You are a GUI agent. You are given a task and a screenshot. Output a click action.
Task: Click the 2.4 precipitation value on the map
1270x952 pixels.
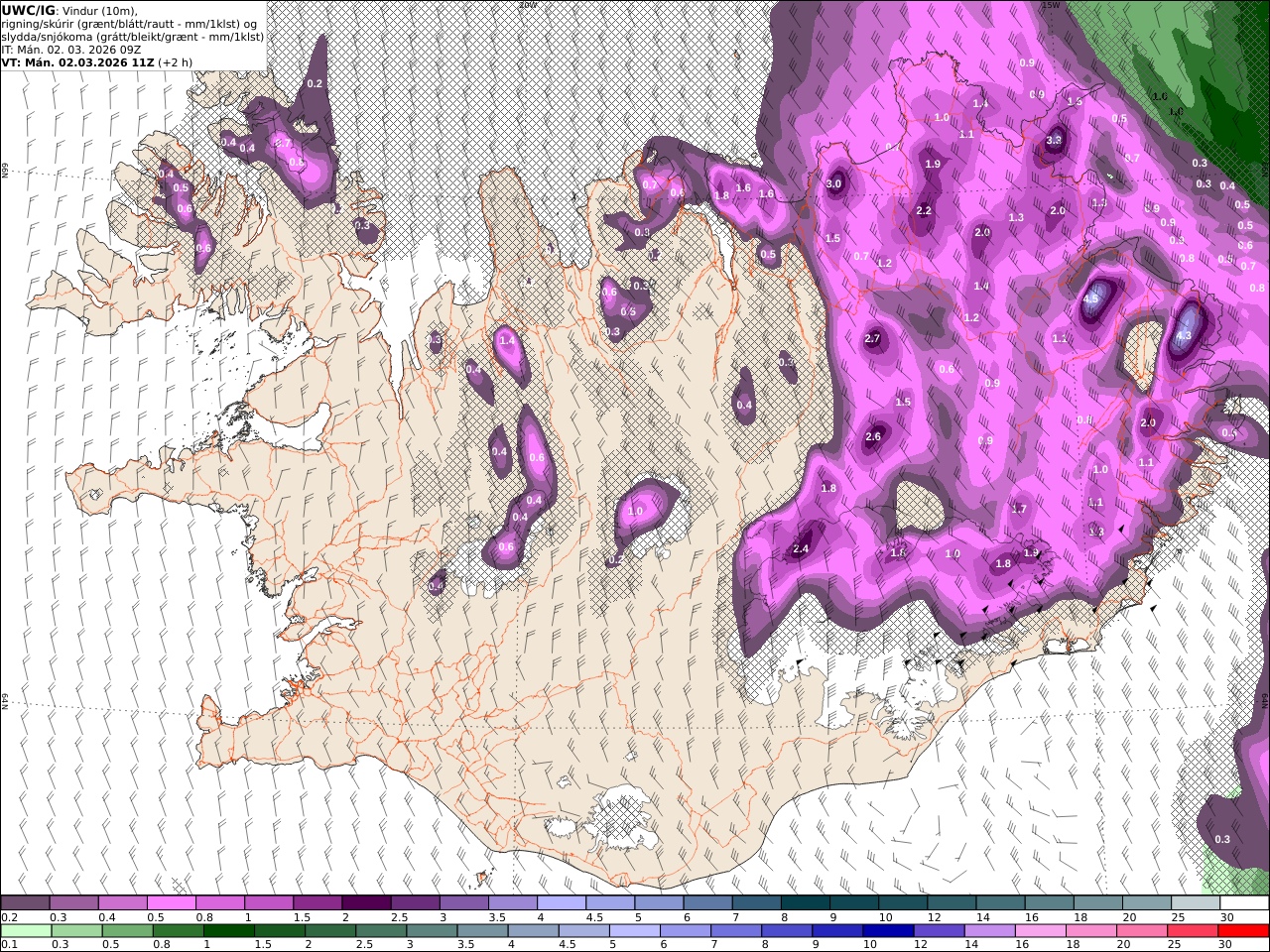(801, 548)
